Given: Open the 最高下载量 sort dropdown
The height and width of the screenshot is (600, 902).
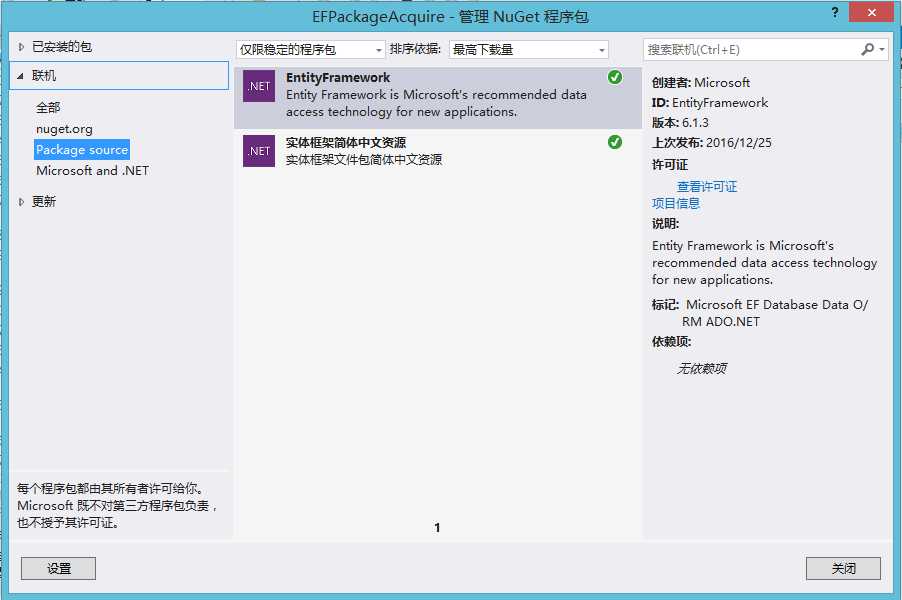Looking at the screenshot, I should tap(529, 49).
